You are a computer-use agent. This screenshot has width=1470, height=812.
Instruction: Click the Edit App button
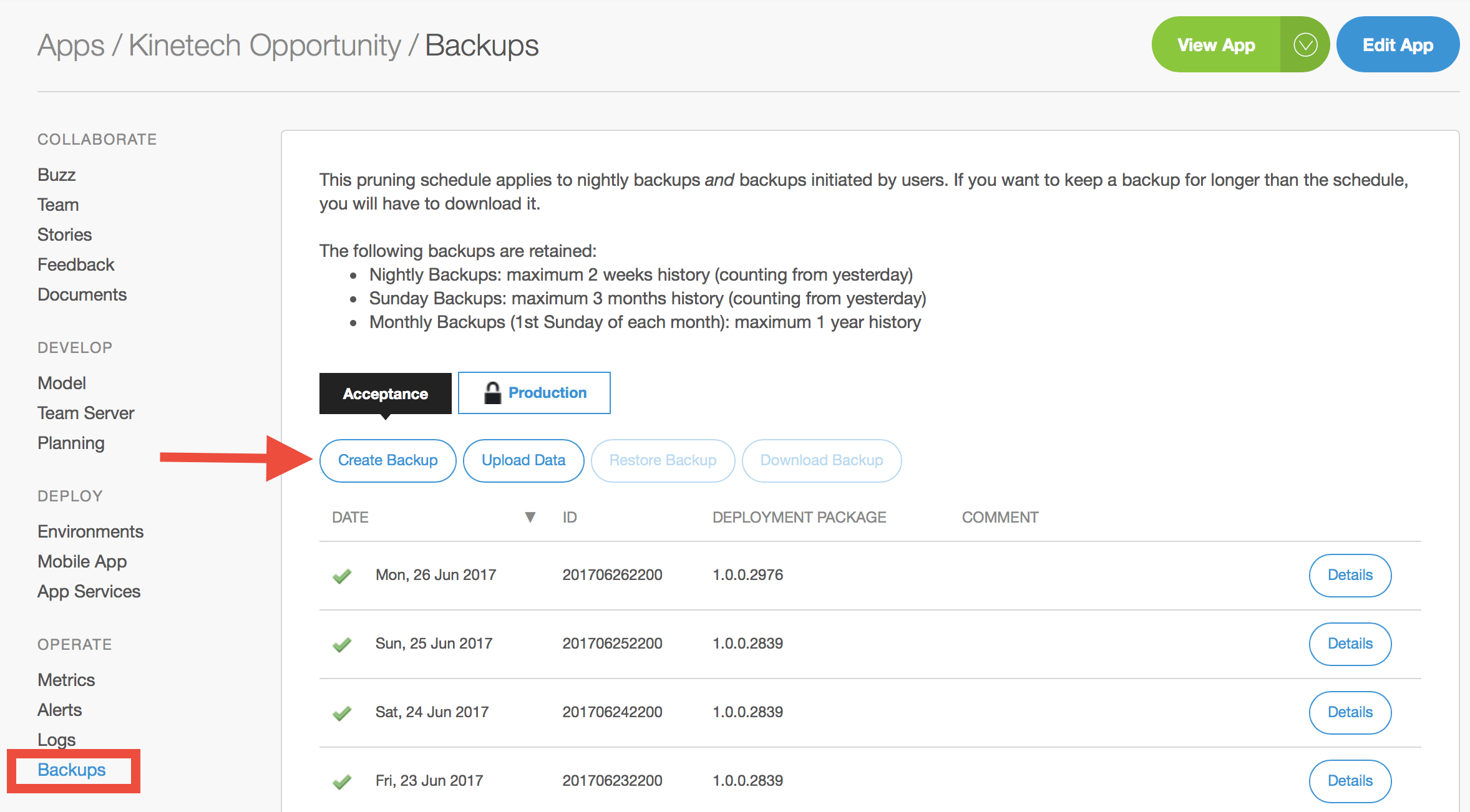1398,44
